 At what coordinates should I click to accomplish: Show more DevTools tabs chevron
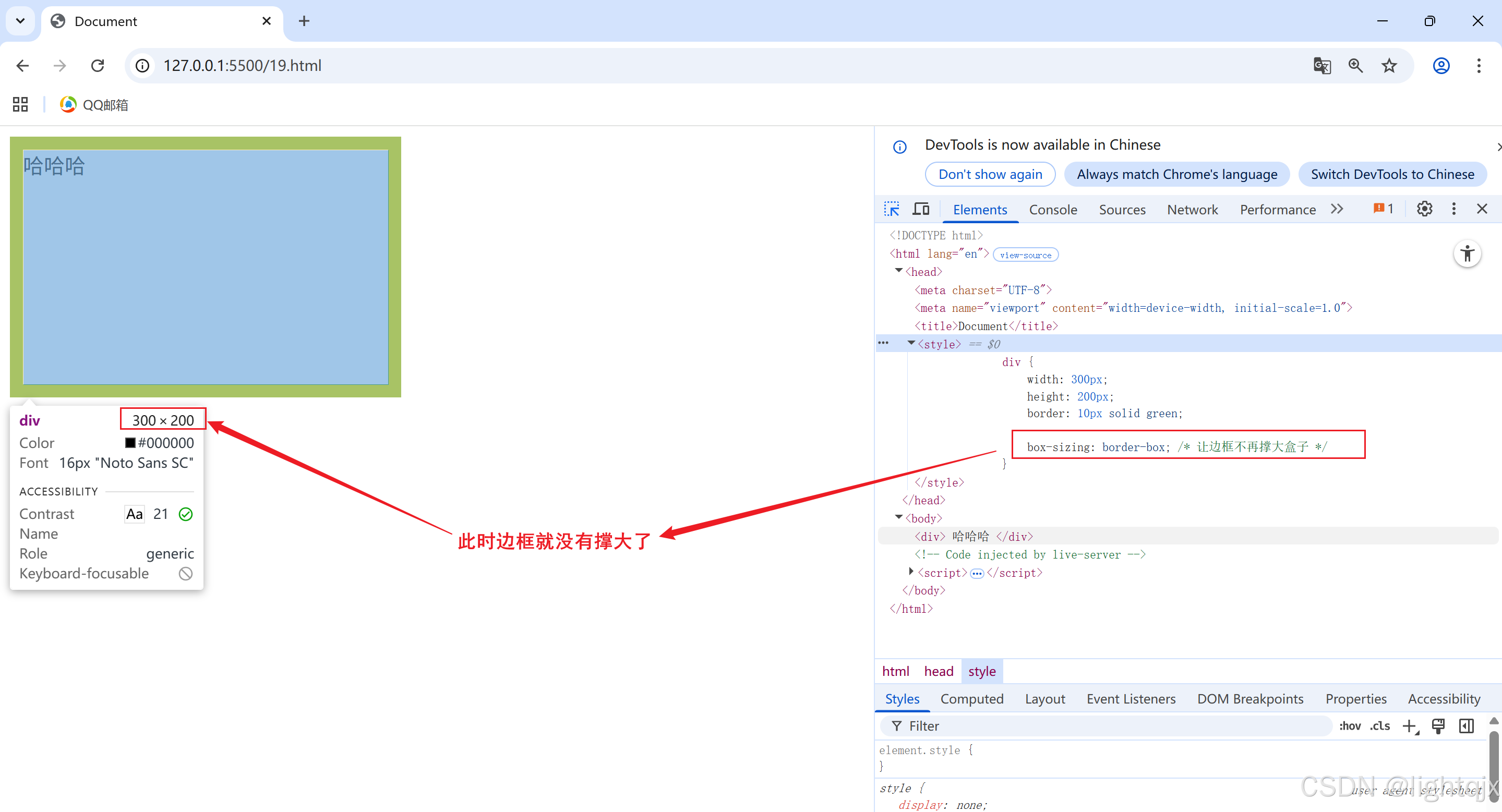pos(1337,209)
